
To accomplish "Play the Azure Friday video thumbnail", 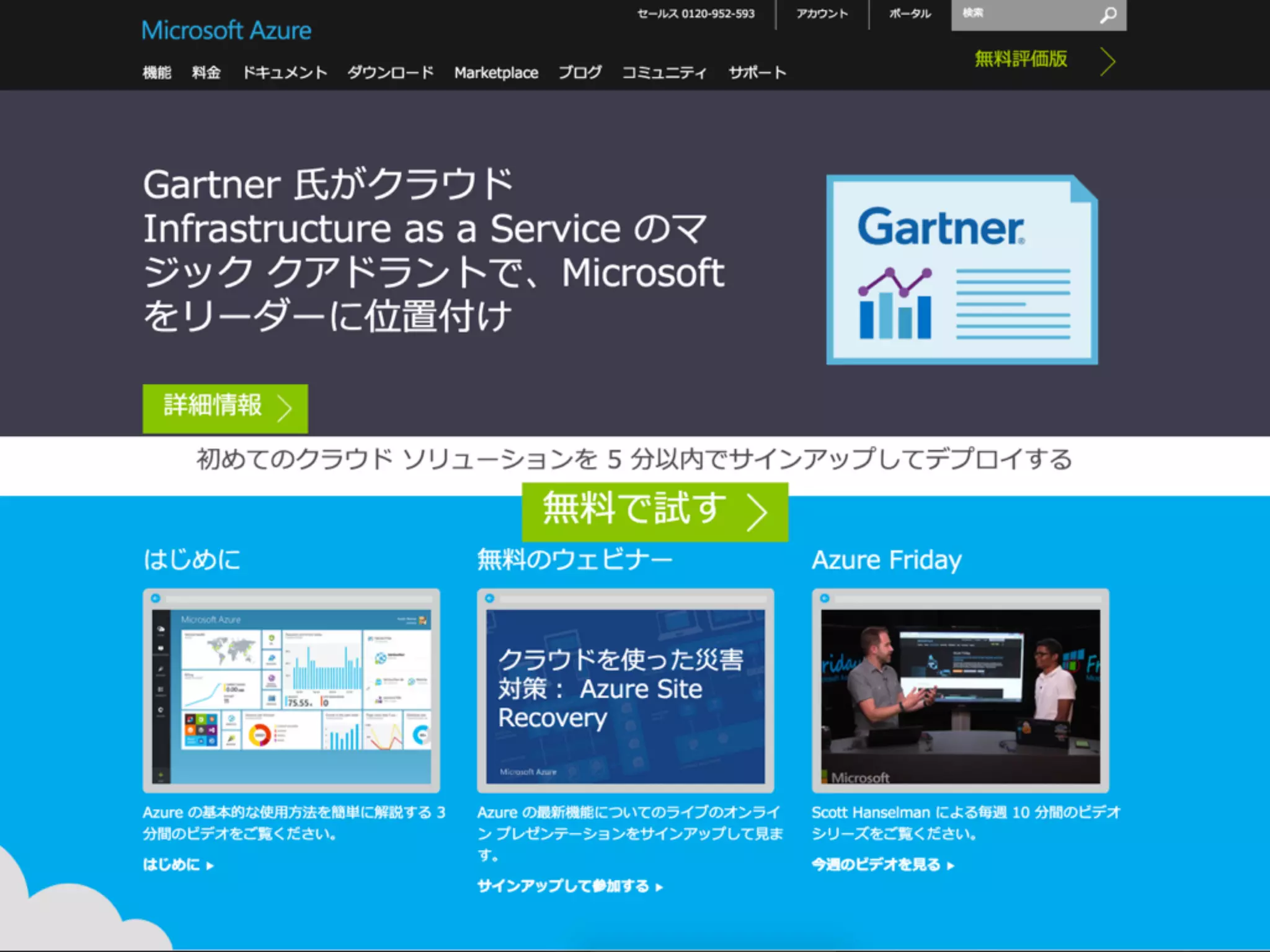I will (960, 691).
